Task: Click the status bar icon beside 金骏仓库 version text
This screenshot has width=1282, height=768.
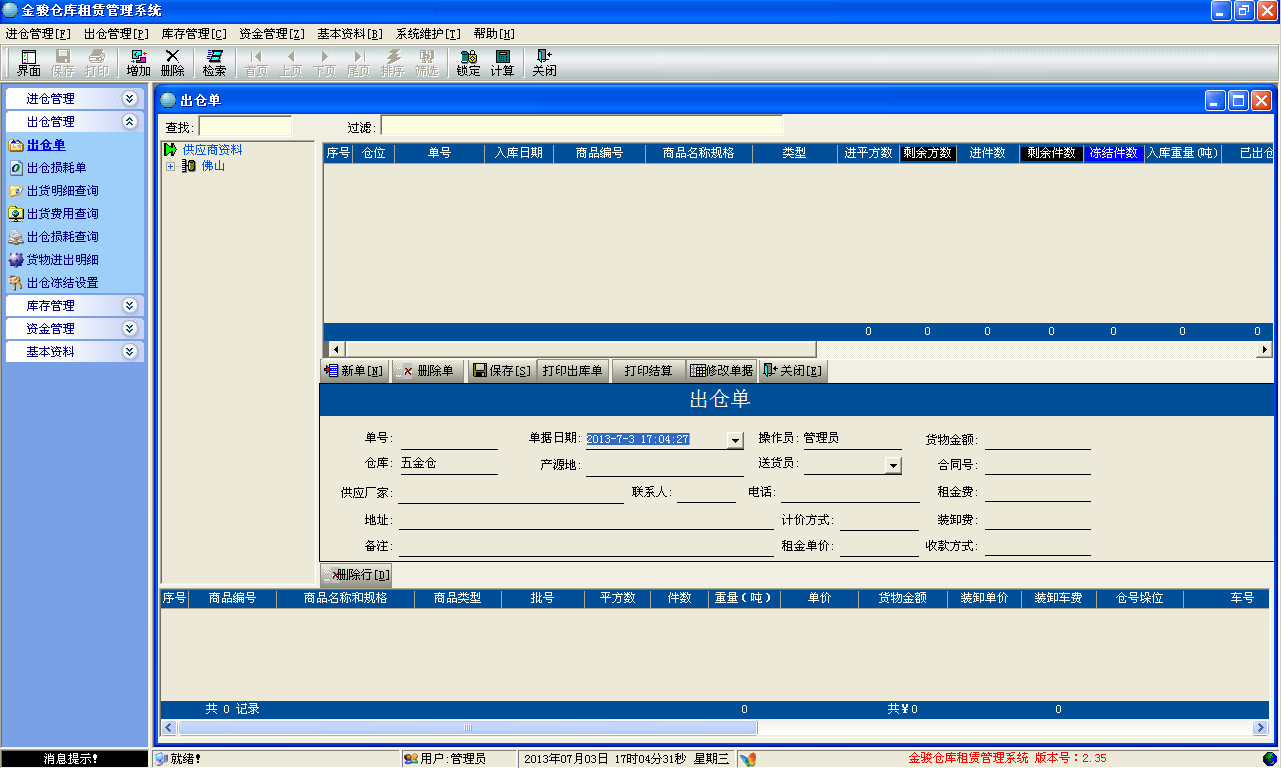Action: pyautogui.click(x=747, y=759)
